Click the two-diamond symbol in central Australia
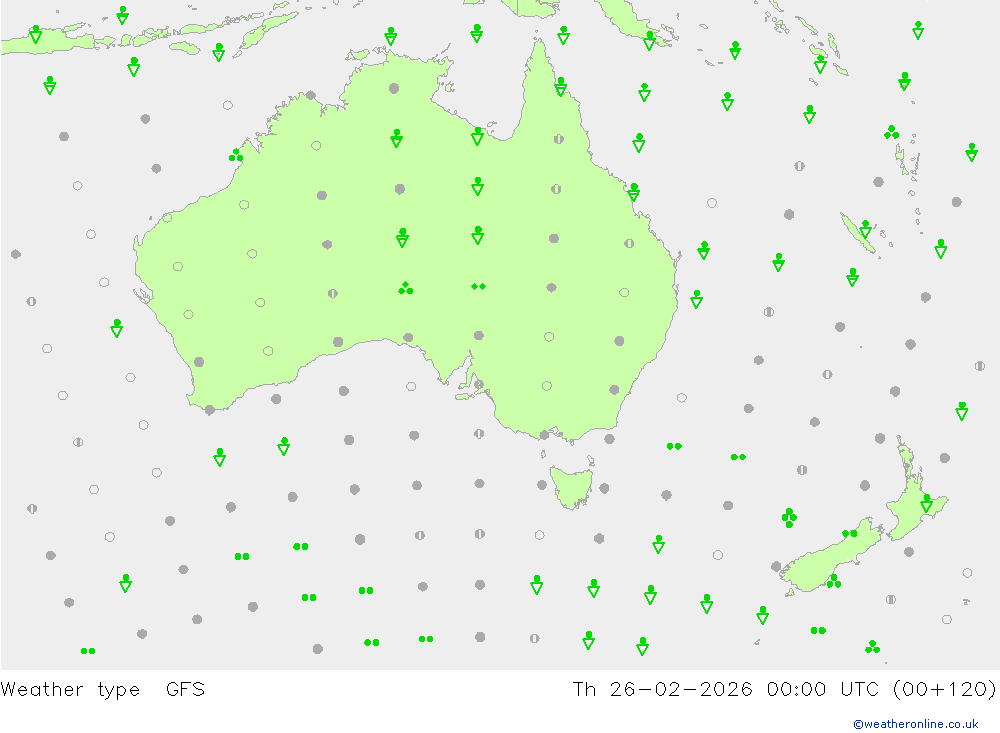1000x733 pixels. click(x=478, y=286)
